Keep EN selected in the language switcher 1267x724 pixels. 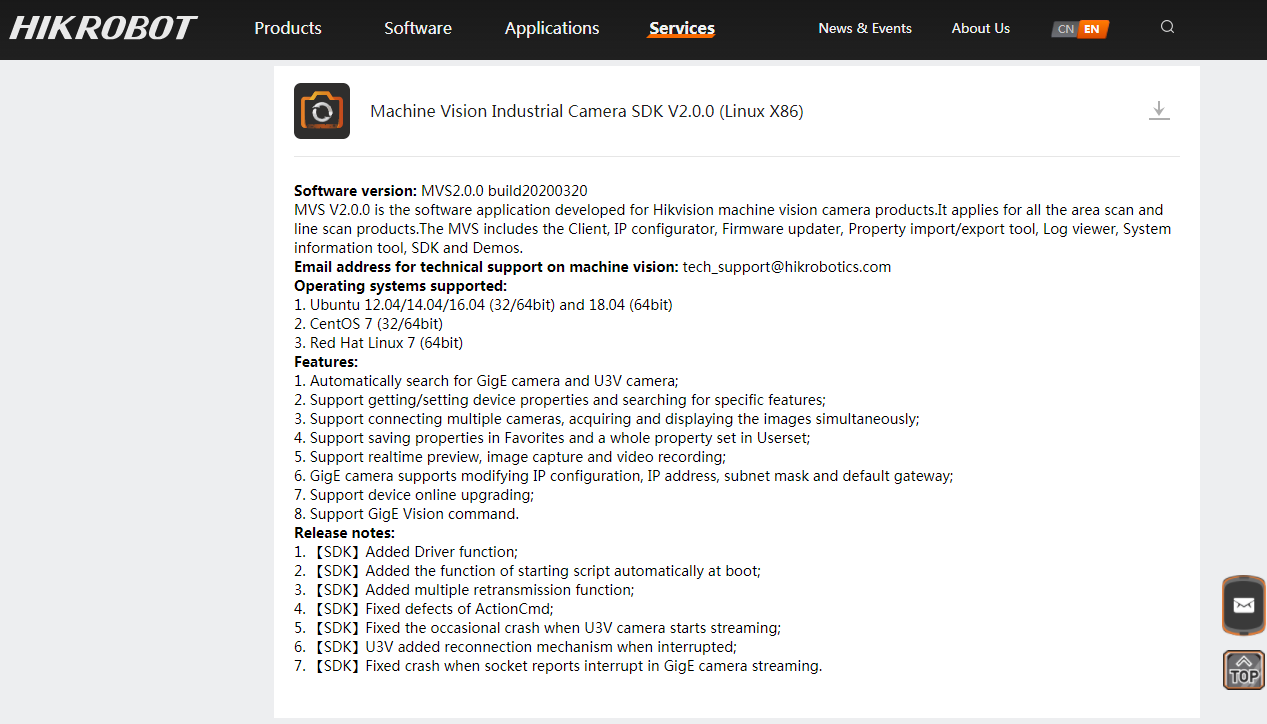[1092, 29]
